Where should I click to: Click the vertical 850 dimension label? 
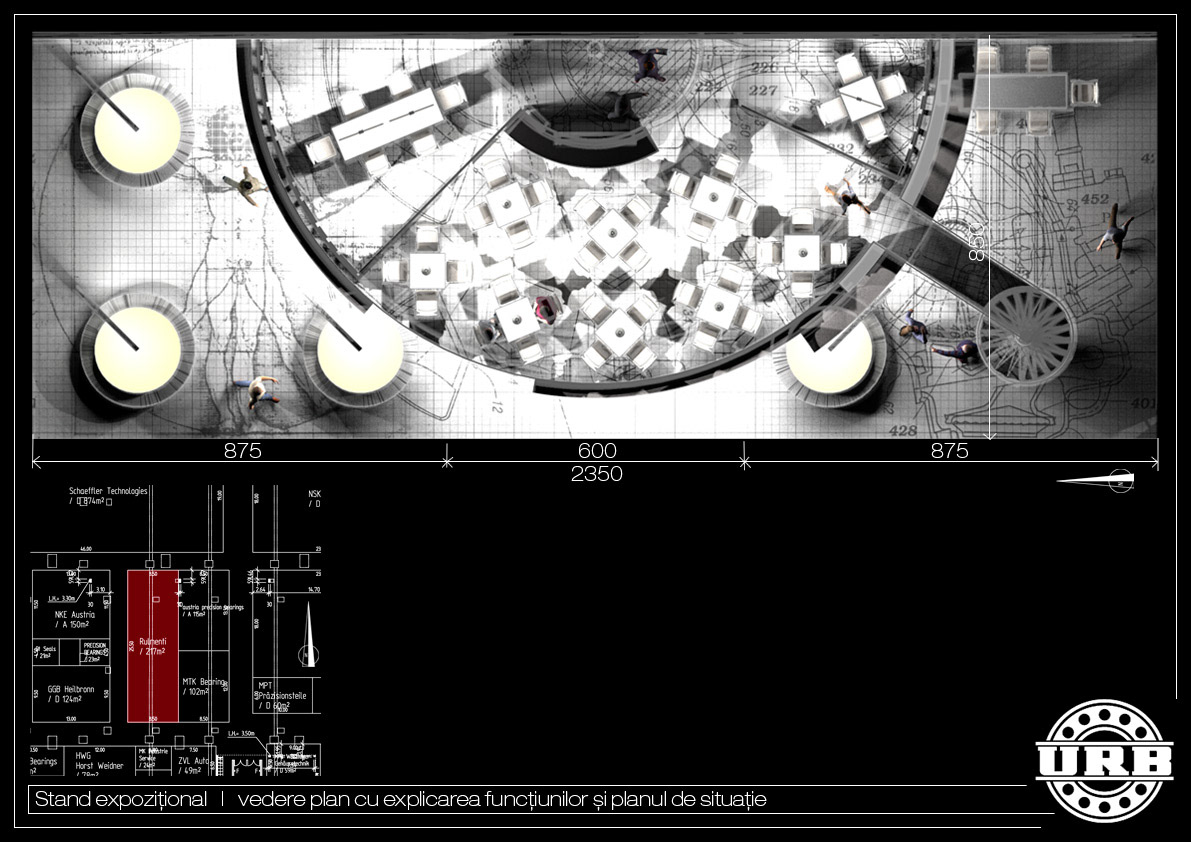pos(977,240)
